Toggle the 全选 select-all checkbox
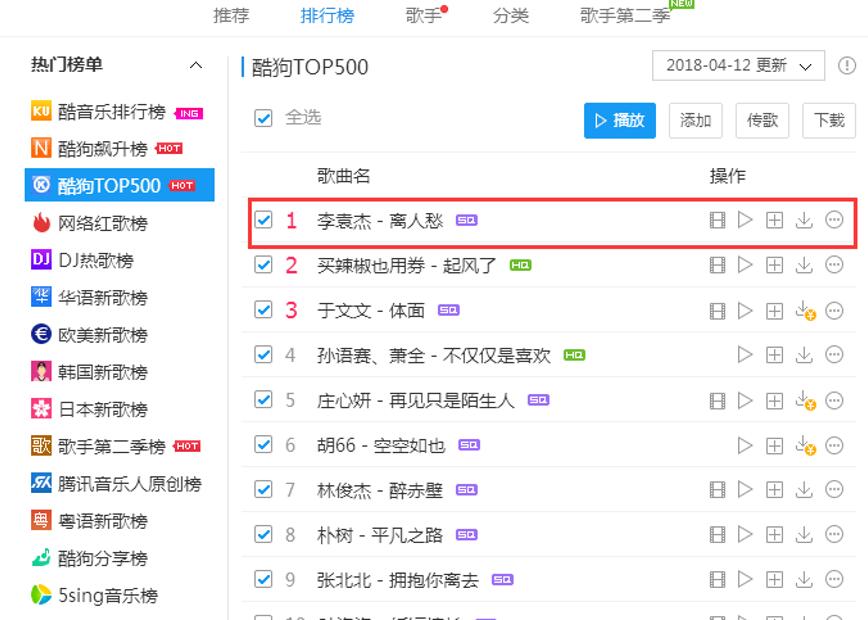This screenshot has width=868, height=620. click(x=264, y=118)
